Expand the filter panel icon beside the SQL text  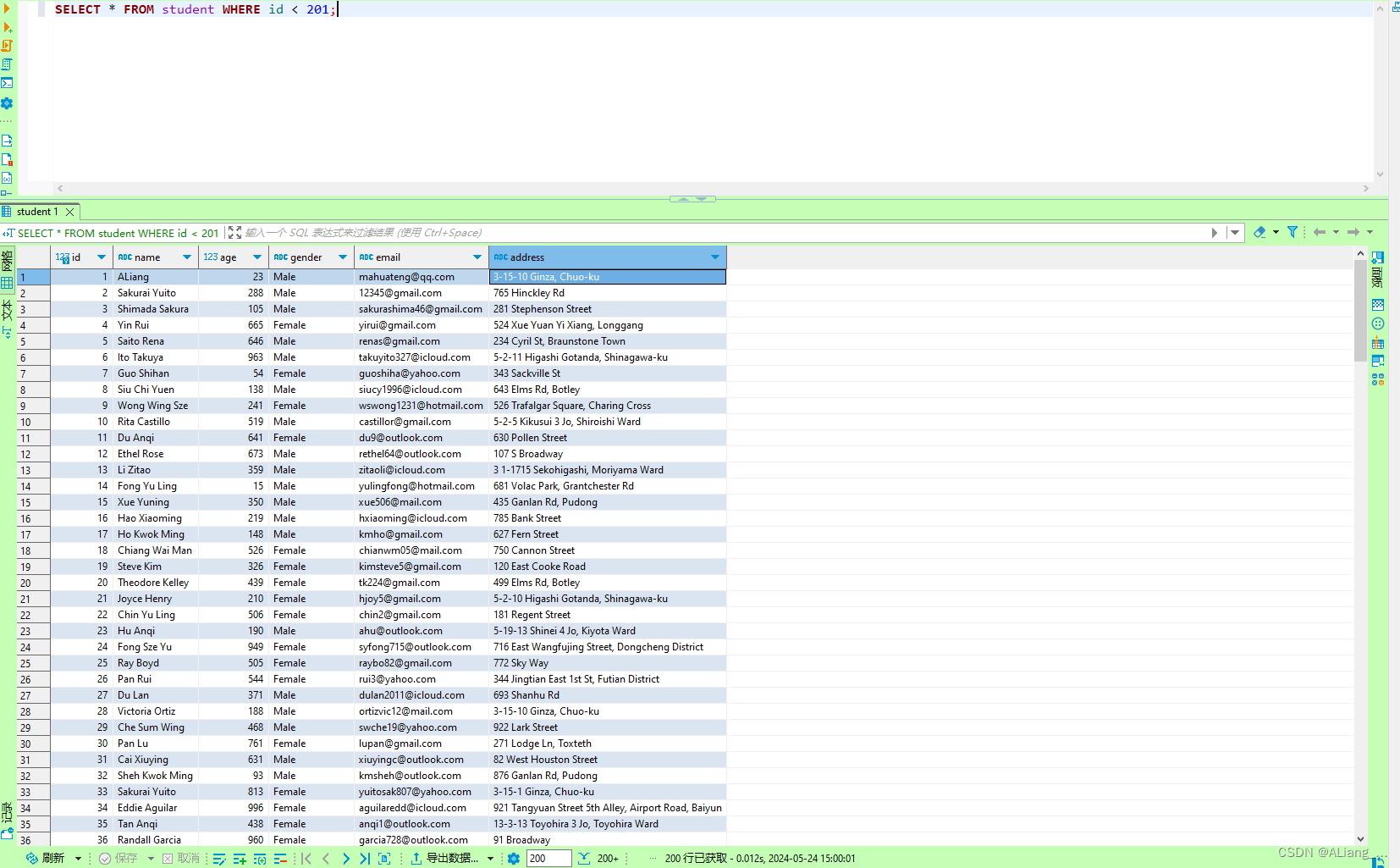235,233
